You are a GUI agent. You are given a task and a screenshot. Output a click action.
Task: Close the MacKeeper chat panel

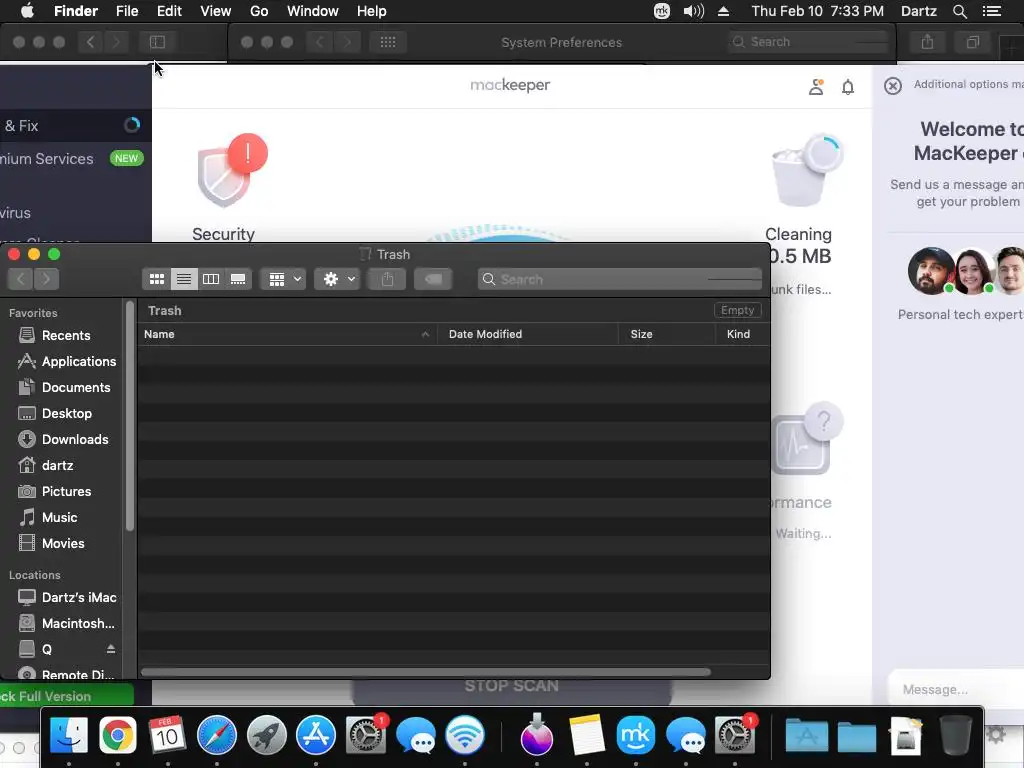point(893,86)
